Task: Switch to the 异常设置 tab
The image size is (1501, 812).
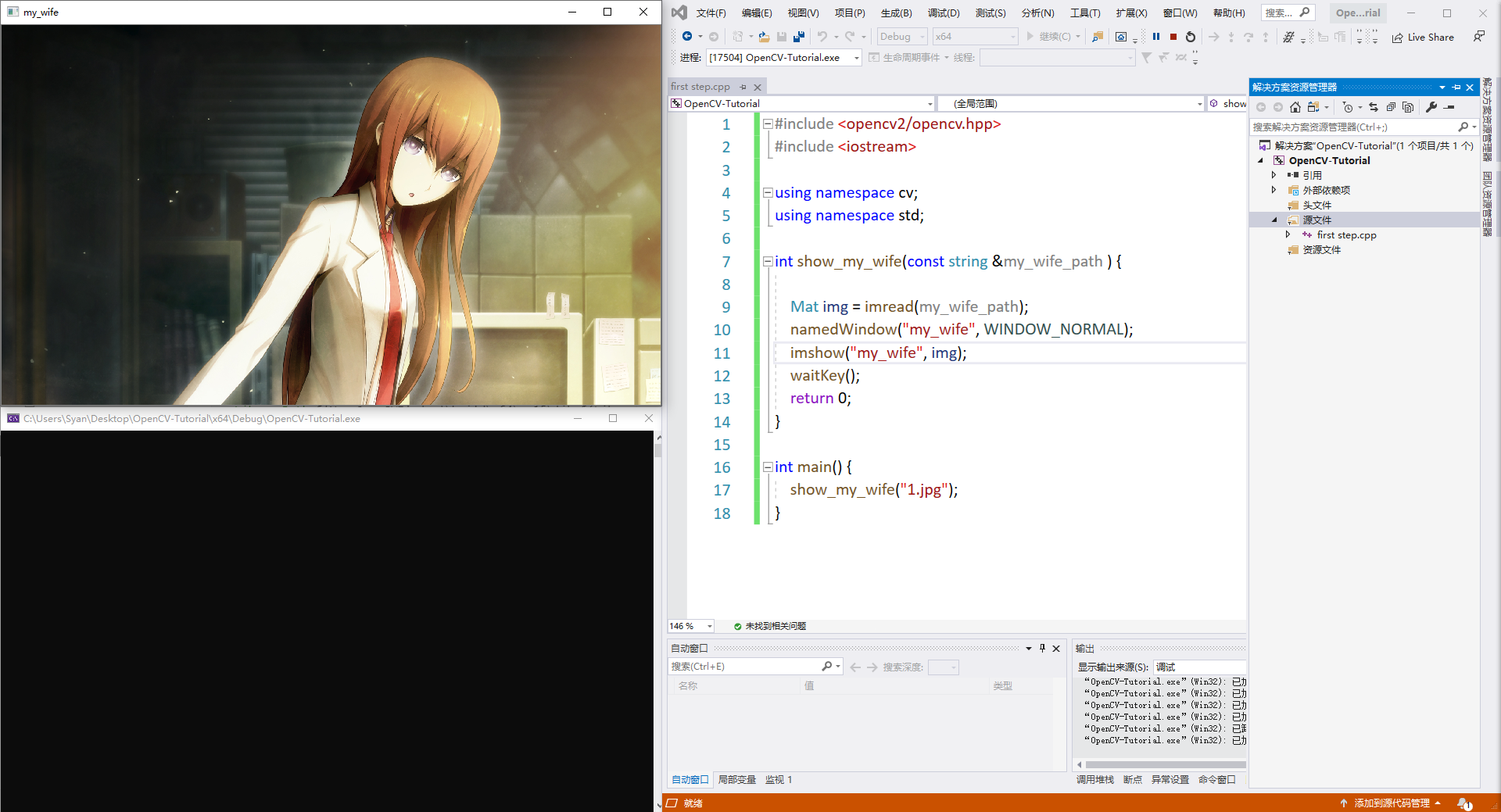Action: click(1170, 780)
